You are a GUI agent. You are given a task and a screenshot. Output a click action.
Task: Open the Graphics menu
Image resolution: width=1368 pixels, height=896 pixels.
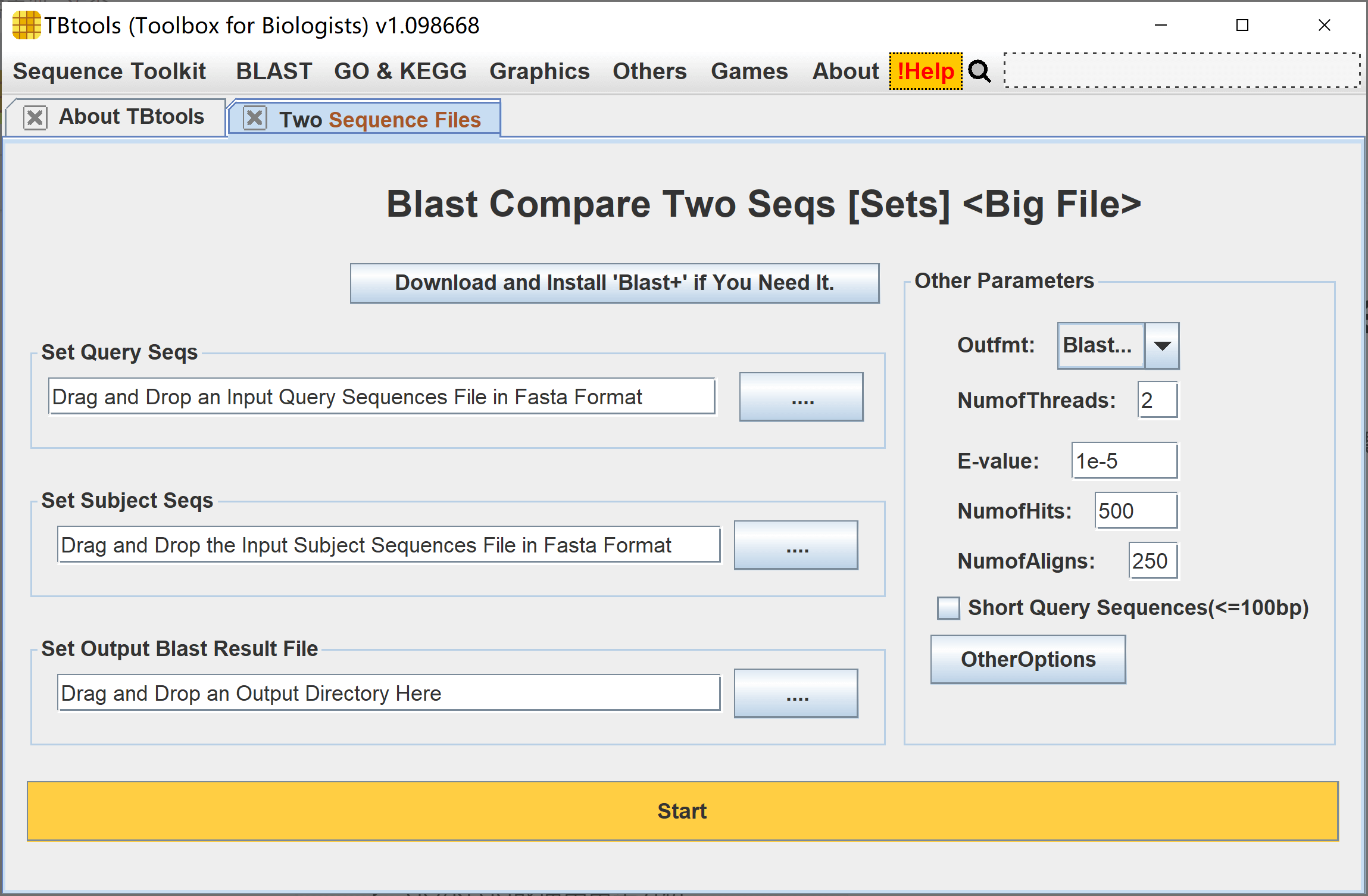(539, 71)
